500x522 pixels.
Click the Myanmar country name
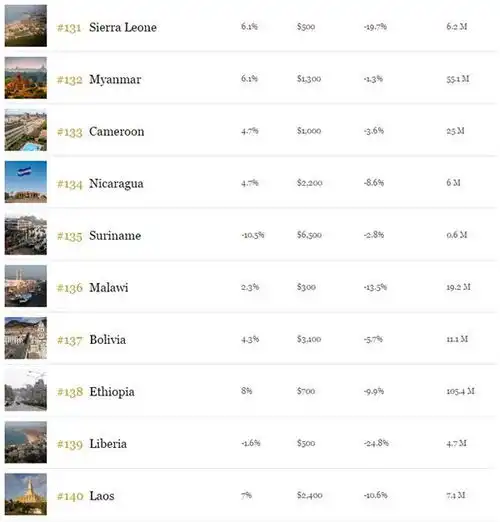[x=115, y=79]
